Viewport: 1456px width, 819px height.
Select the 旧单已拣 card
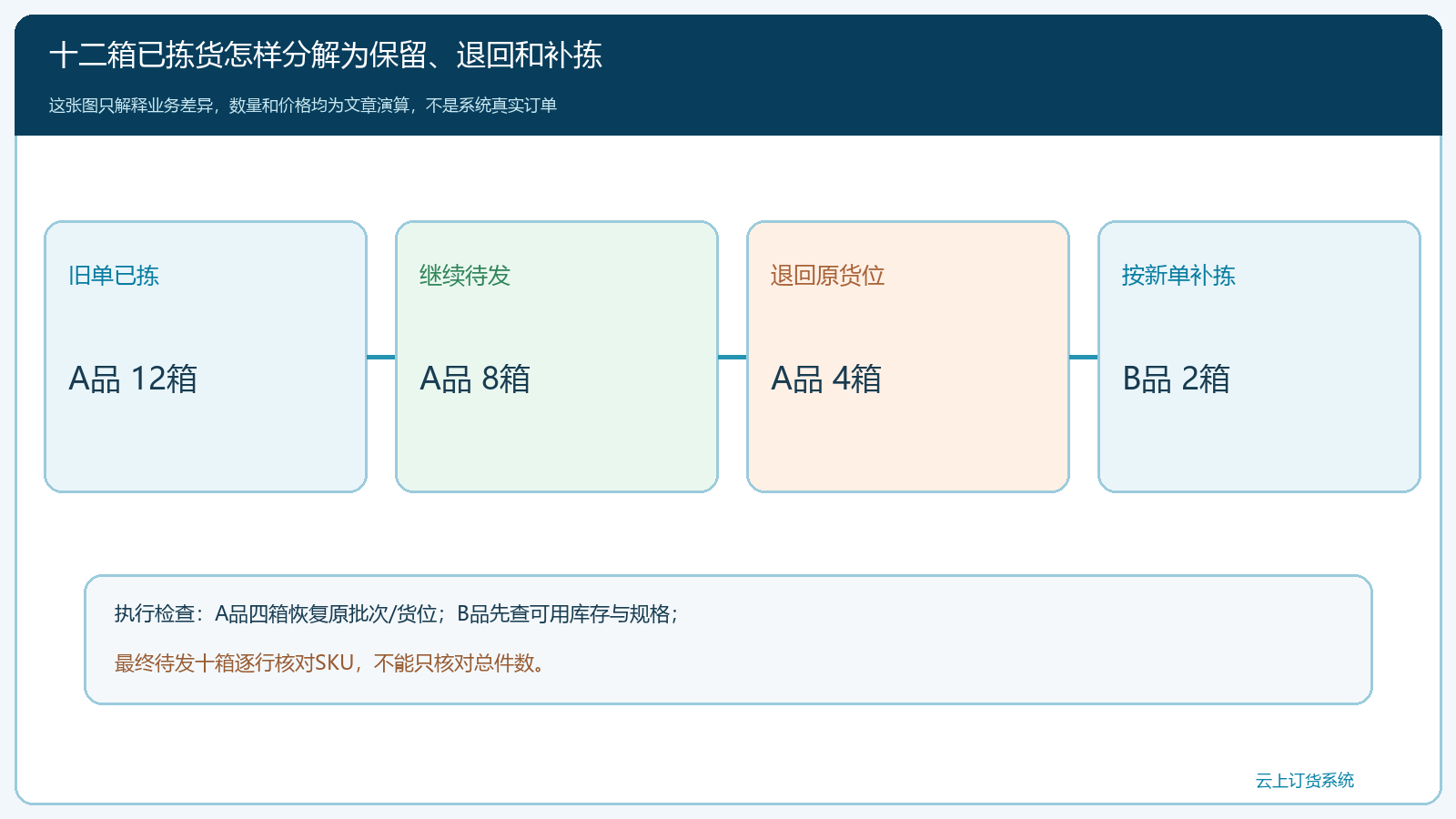(x=206, y=357)
